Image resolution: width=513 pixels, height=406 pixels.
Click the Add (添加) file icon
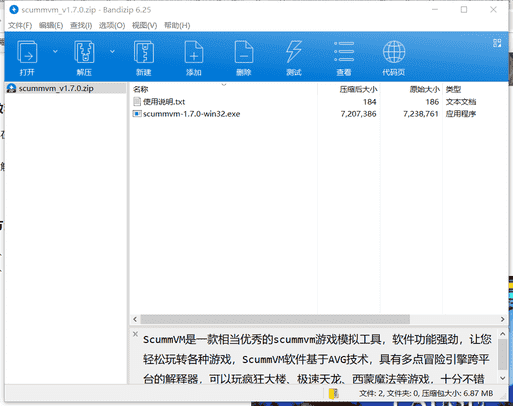tap(194, 52)
